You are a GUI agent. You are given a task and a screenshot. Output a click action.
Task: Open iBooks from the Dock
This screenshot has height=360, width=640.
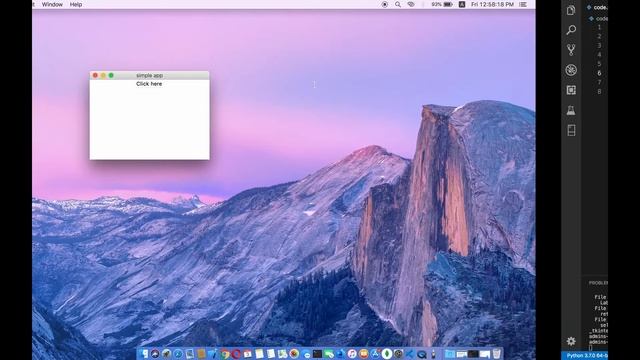pyautogui.click(x=363, y=354)
